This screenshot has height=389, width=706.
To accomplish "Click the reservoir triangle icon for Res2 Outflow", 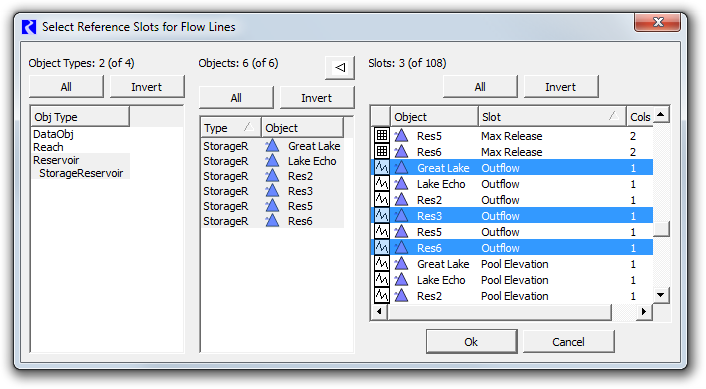I will [x=401, y=199].
